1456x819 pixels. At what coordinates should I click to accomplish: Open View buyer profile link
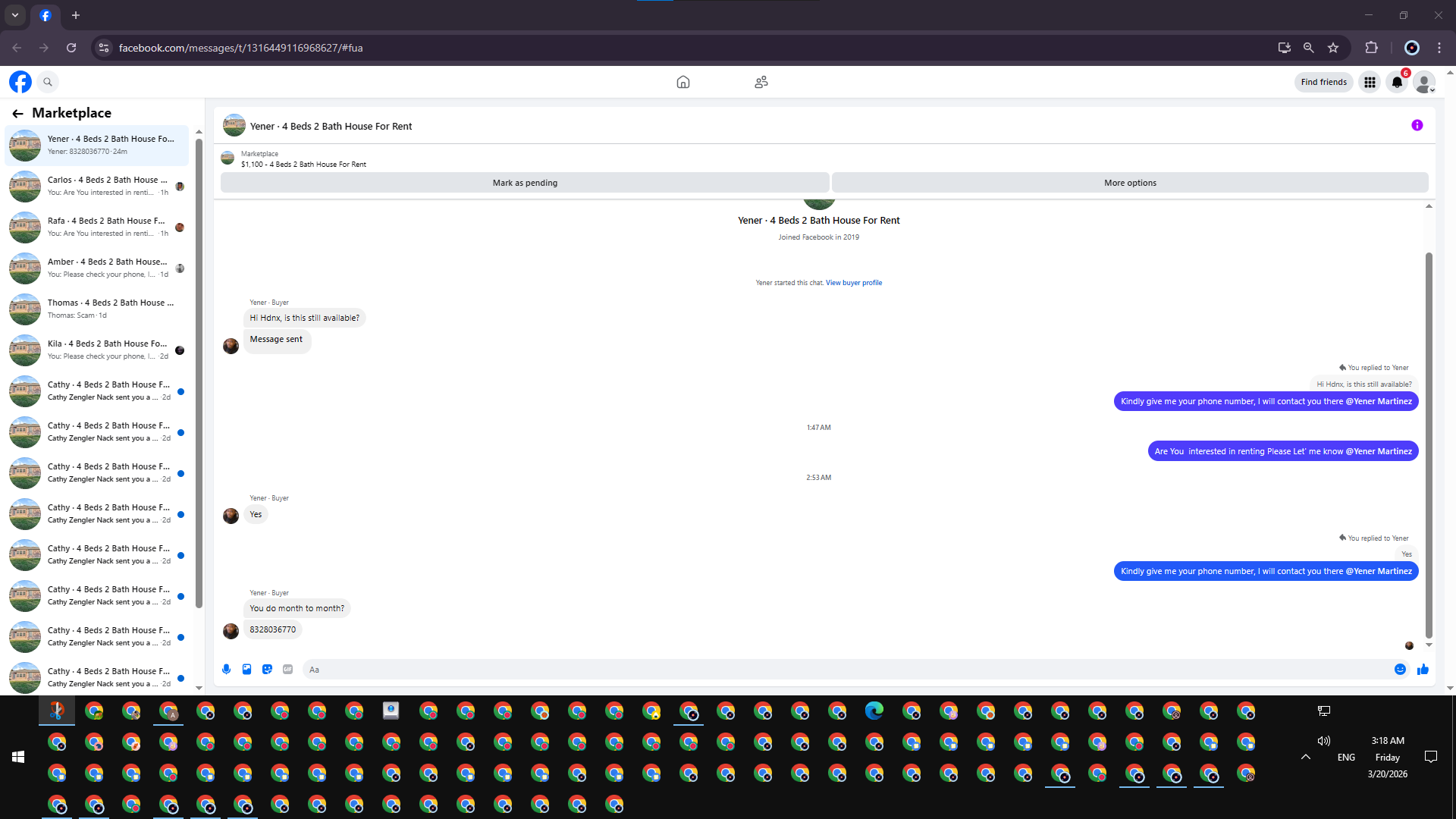pos(853,283)
